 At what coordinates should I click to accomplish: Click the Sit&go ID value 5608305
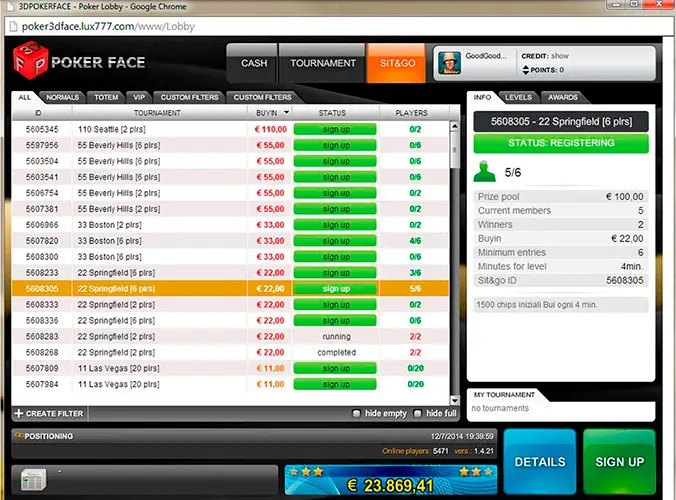(625, 280)
